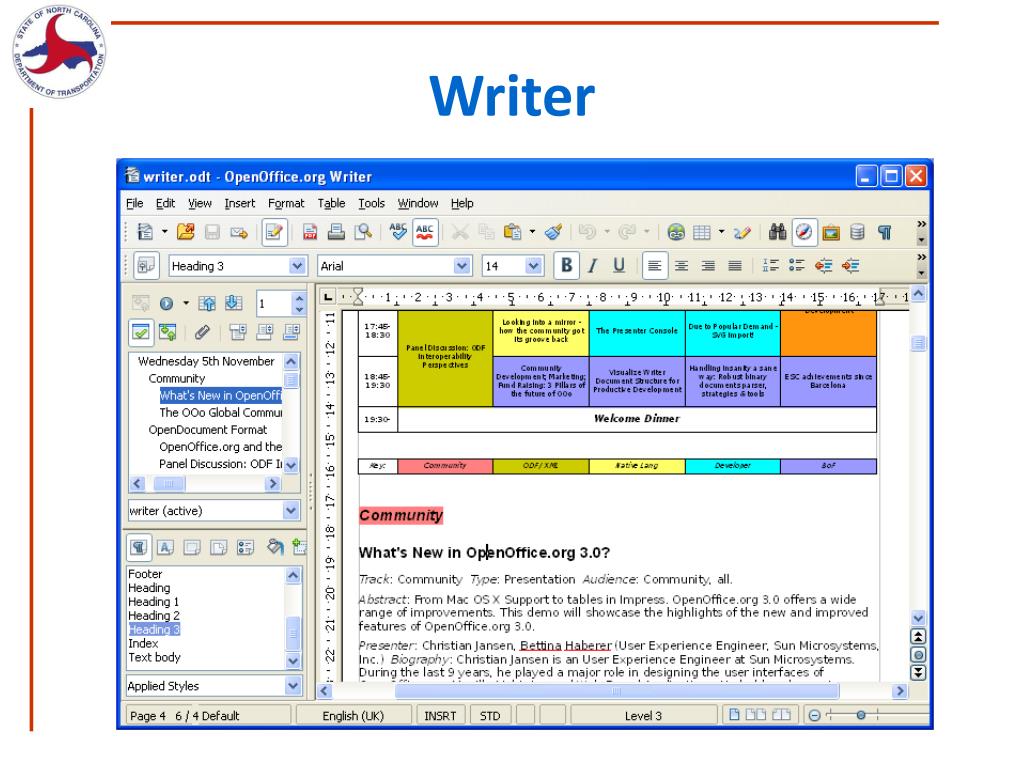1024x768 pixels.
Task: Click the horizontal scrollbar thumb of document
Action: pos(616,691)
